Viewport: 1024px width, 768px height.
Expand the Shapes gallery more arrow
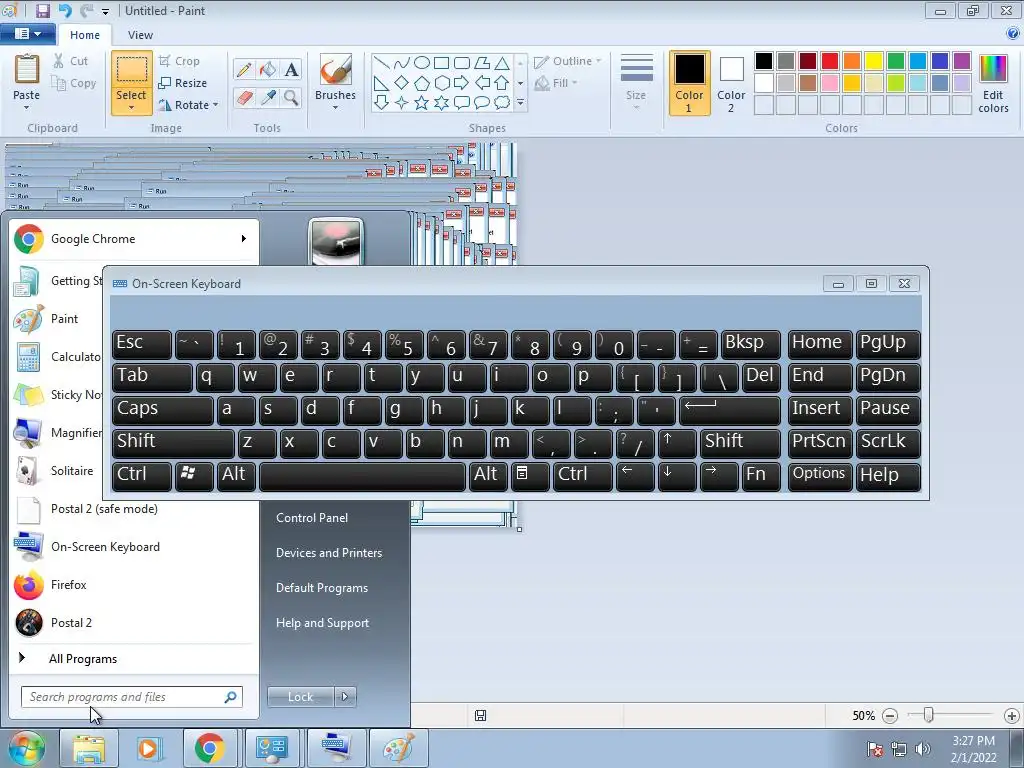(520, 103)
